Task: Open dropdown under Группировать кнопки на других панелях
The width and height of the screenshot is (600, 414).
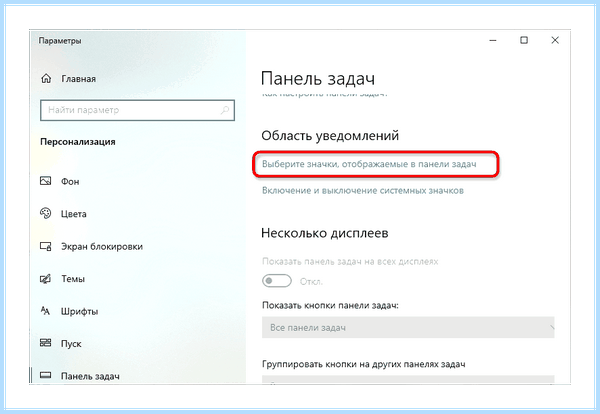Action: (408, 379)
